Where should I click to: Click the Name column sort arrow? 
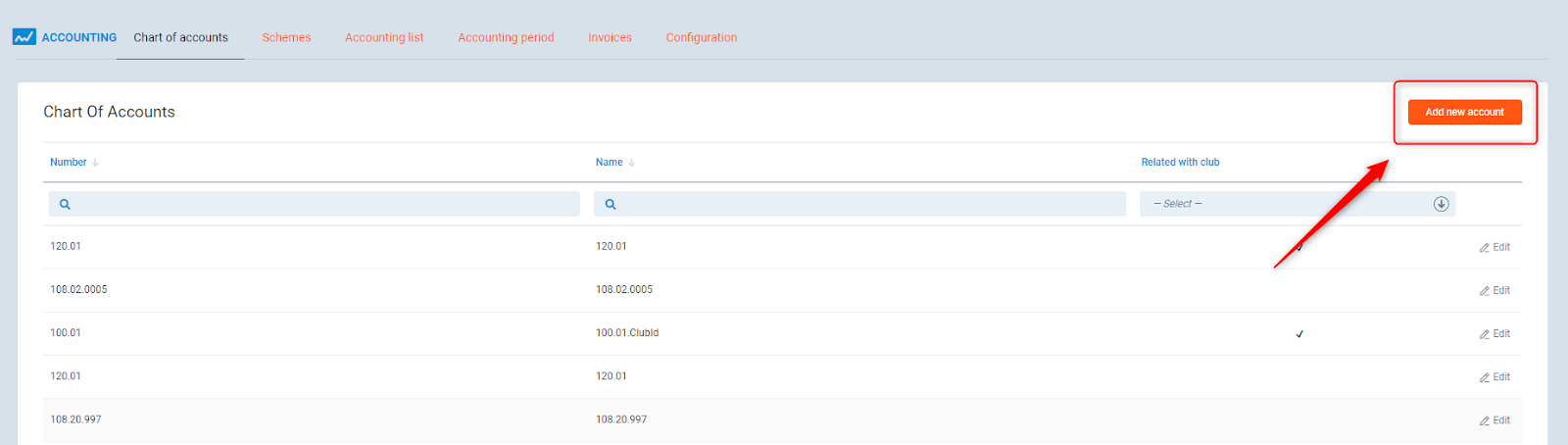pos(631,163)
